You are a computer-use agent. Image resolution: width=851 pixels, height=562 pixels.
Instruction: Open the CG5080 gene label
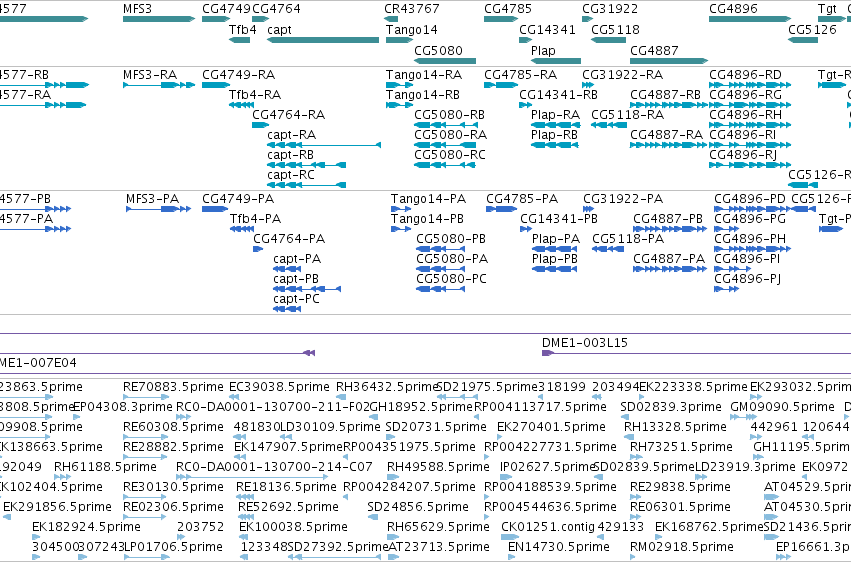[438, 50]
